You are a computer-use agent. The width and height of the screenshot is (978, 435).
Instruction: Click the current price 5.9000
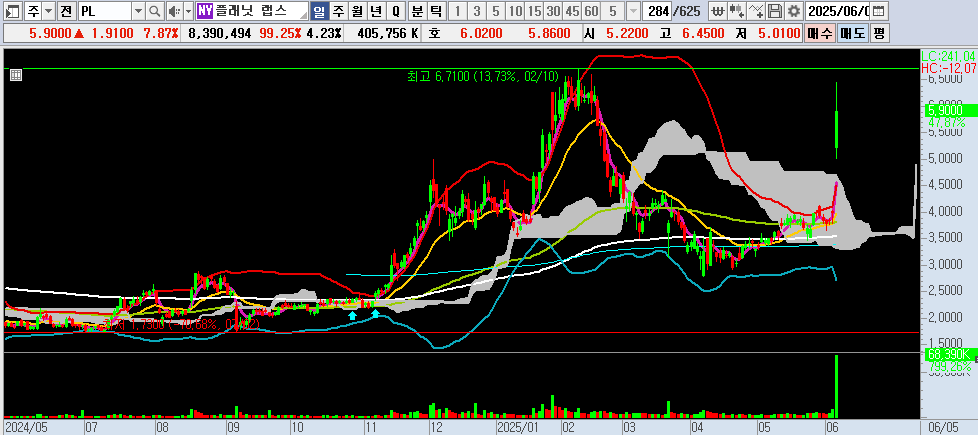click(51, 34)
